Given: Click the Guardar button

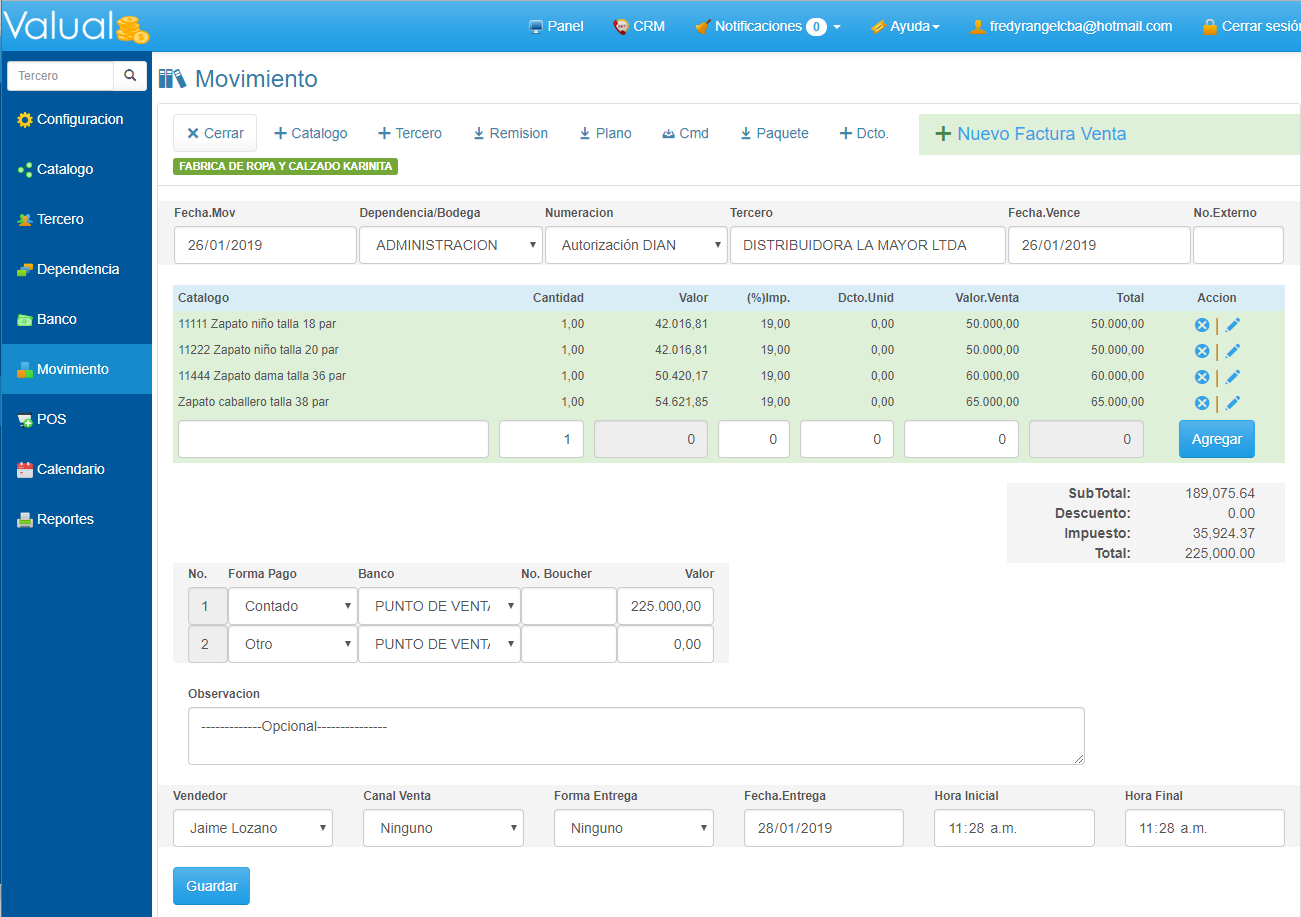Looking at the screenshot, I should 211,886.
